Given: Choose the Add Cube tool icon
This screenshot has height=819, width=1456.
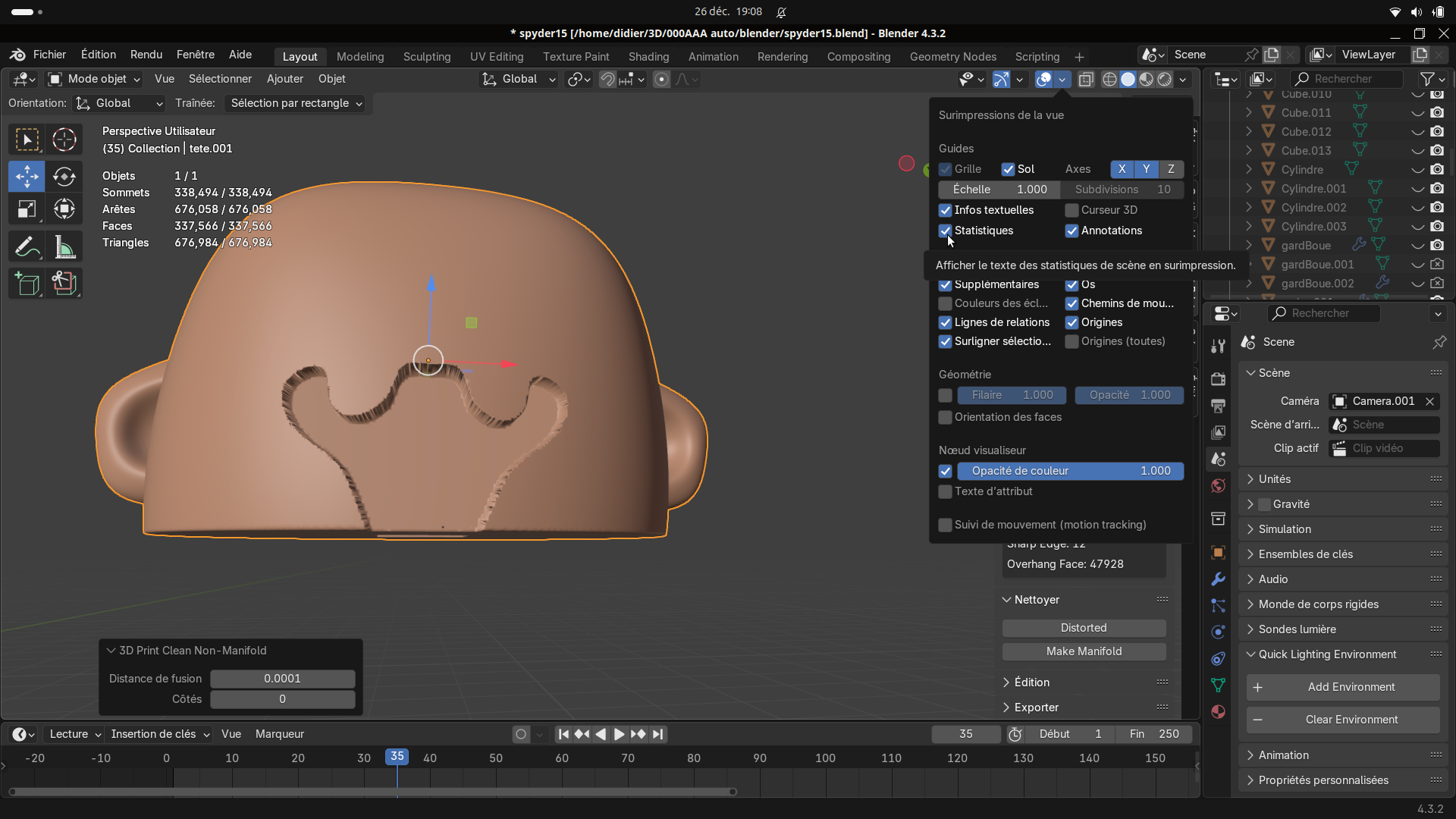Looking at the screenshot, I should [27, 284].
